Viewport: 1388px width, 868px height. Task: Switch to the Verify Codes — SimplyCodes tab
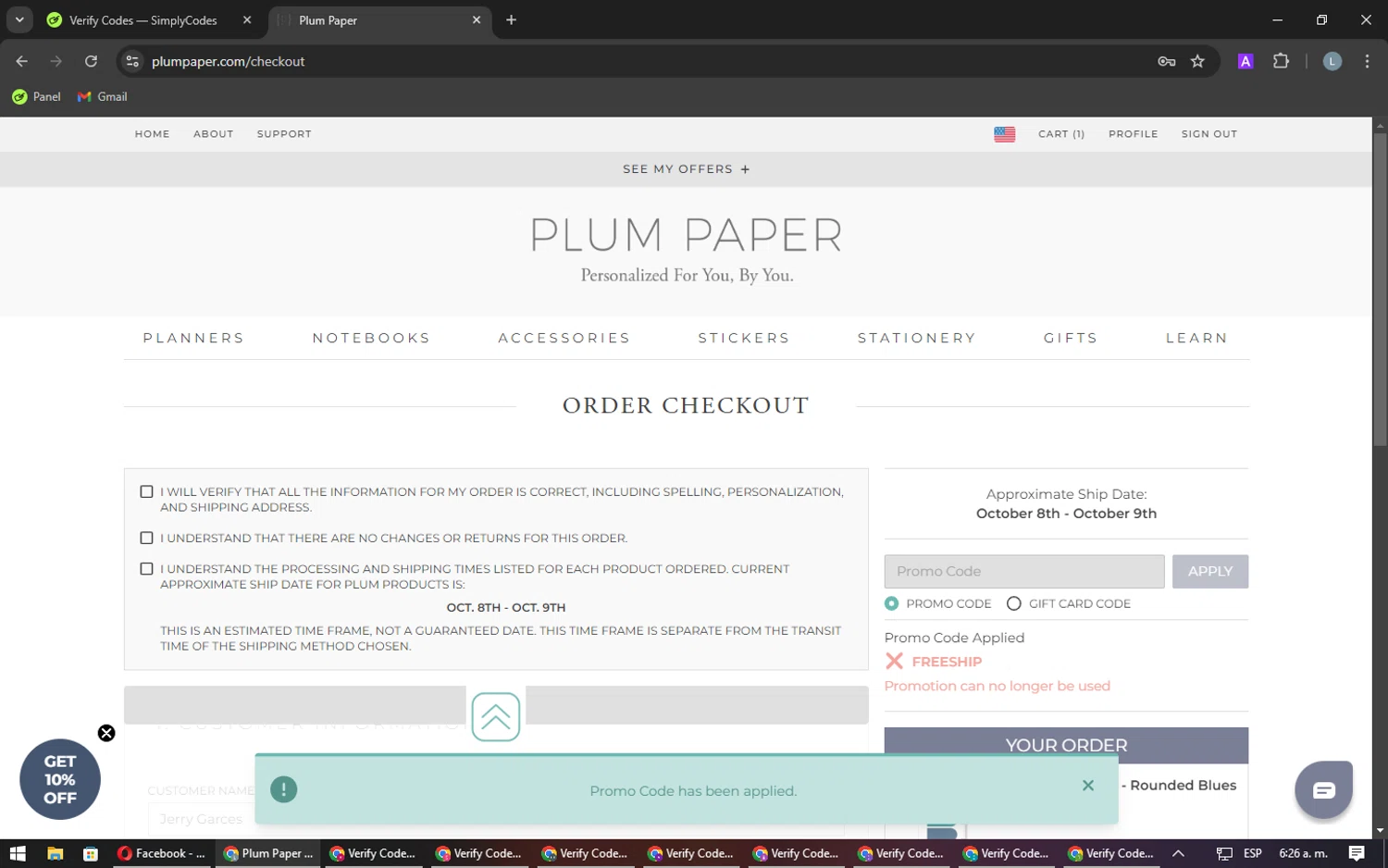(143, 19)
